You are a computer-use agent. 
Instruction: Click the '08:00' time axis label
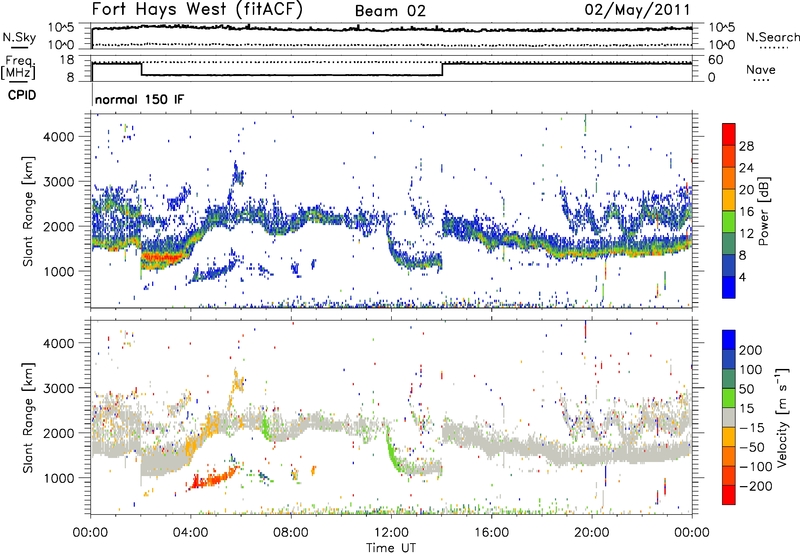pos(290,533)
